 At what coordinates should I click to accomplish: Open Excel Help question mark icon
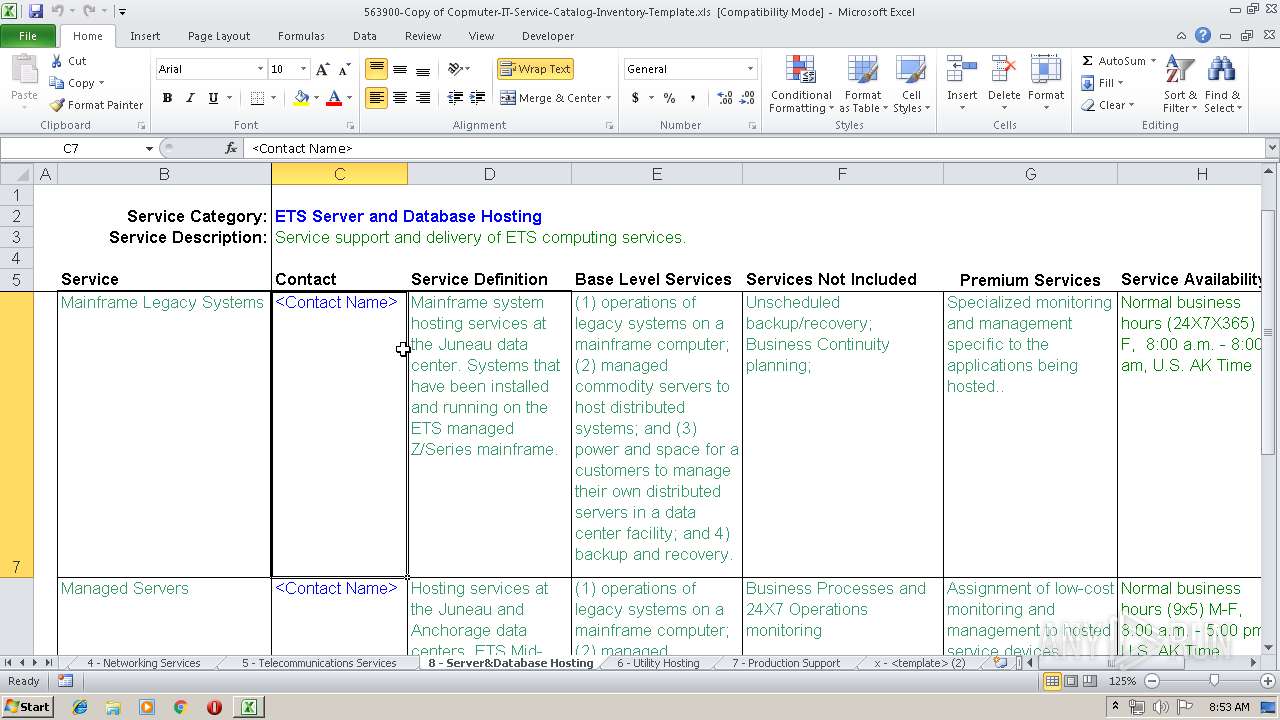1203,36
